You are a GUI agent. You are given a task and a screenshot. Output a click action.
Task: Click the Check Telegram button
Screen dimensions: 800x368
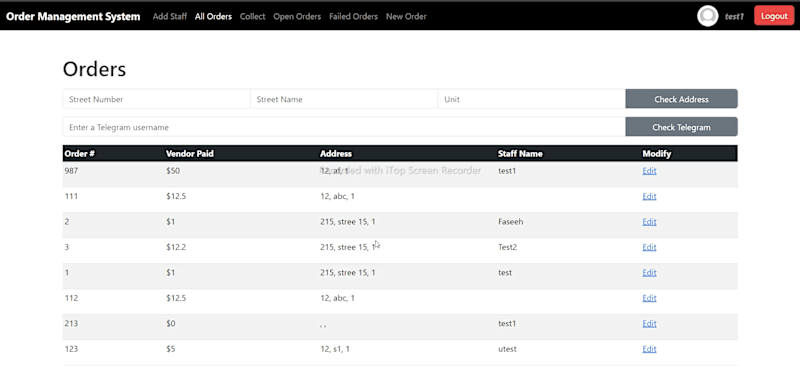pyautogui.click(x=681, y=127)
